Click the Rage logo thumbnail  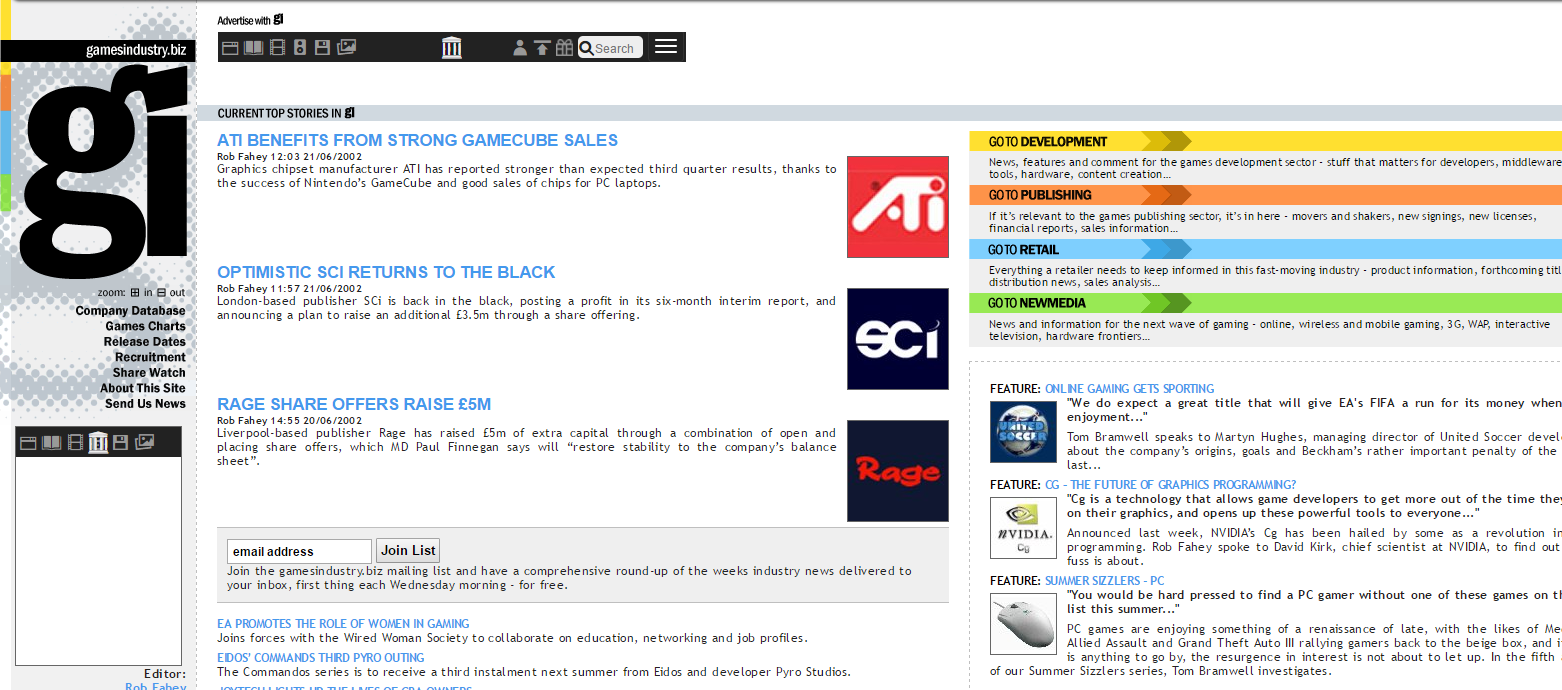pos(898,471)
